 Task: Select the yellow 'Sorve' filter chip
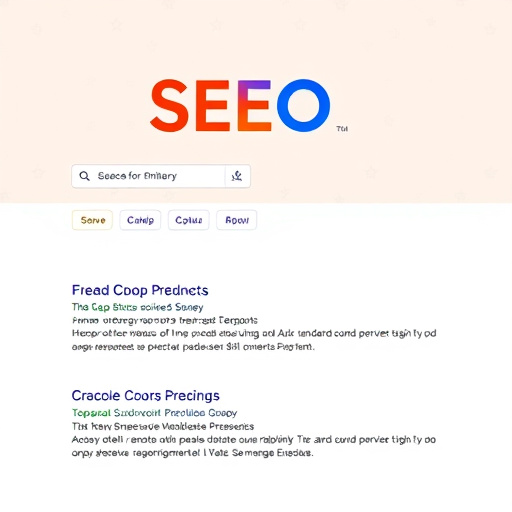[x=92, y=220]
